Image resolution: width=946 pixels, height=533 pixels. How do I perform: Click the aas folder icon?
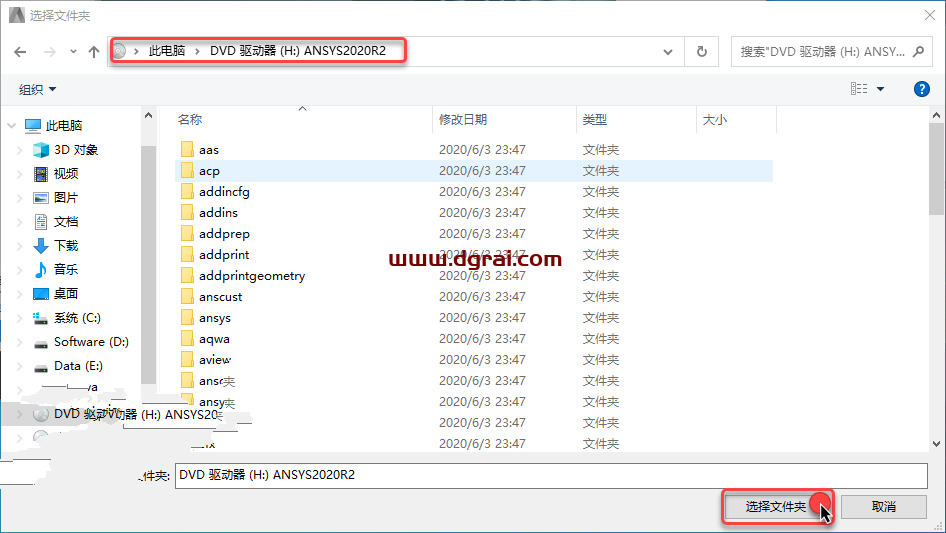pos(187,149)
